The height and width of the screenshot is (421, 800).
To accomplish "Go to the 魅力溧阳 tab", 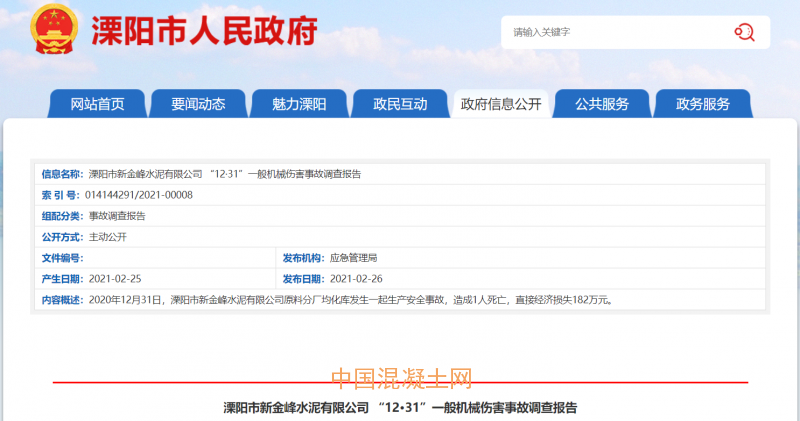I will (299, 104).
